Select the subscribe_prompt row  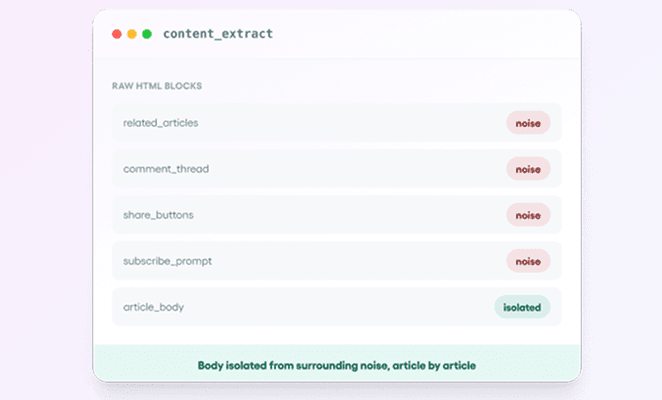pos(336,261)
